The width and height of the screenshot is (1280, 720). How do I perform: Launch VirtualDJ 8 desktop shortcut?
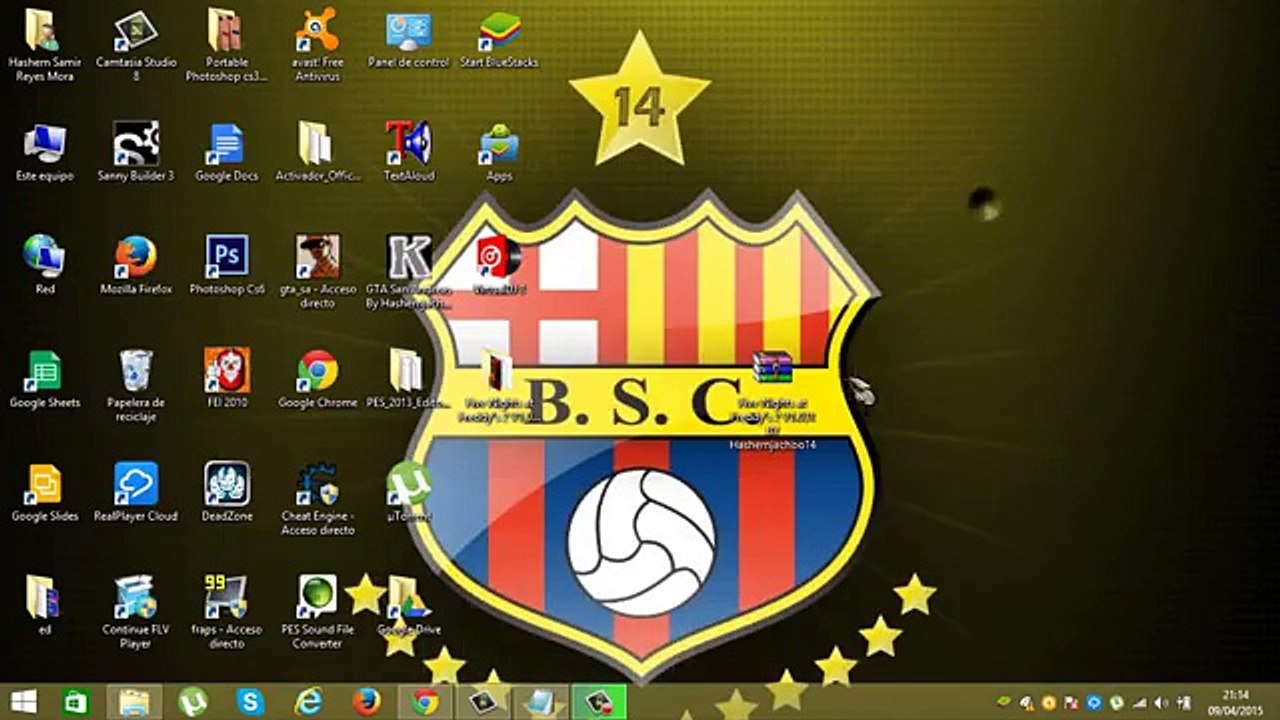click(499, 265)
